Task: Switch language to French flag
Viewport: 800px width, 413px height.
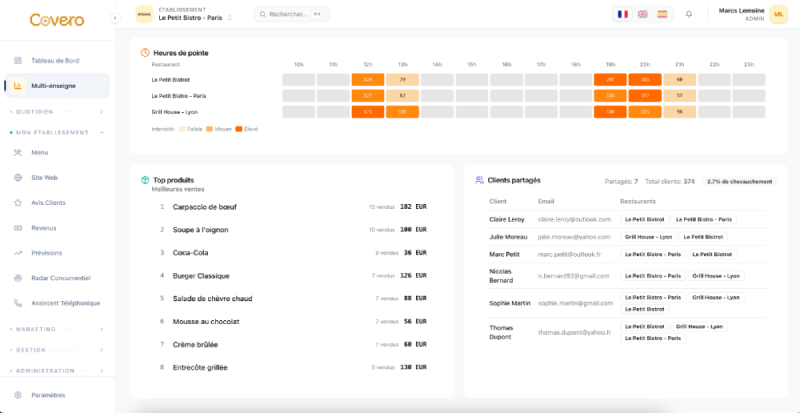Action: (x=623, y=14)
